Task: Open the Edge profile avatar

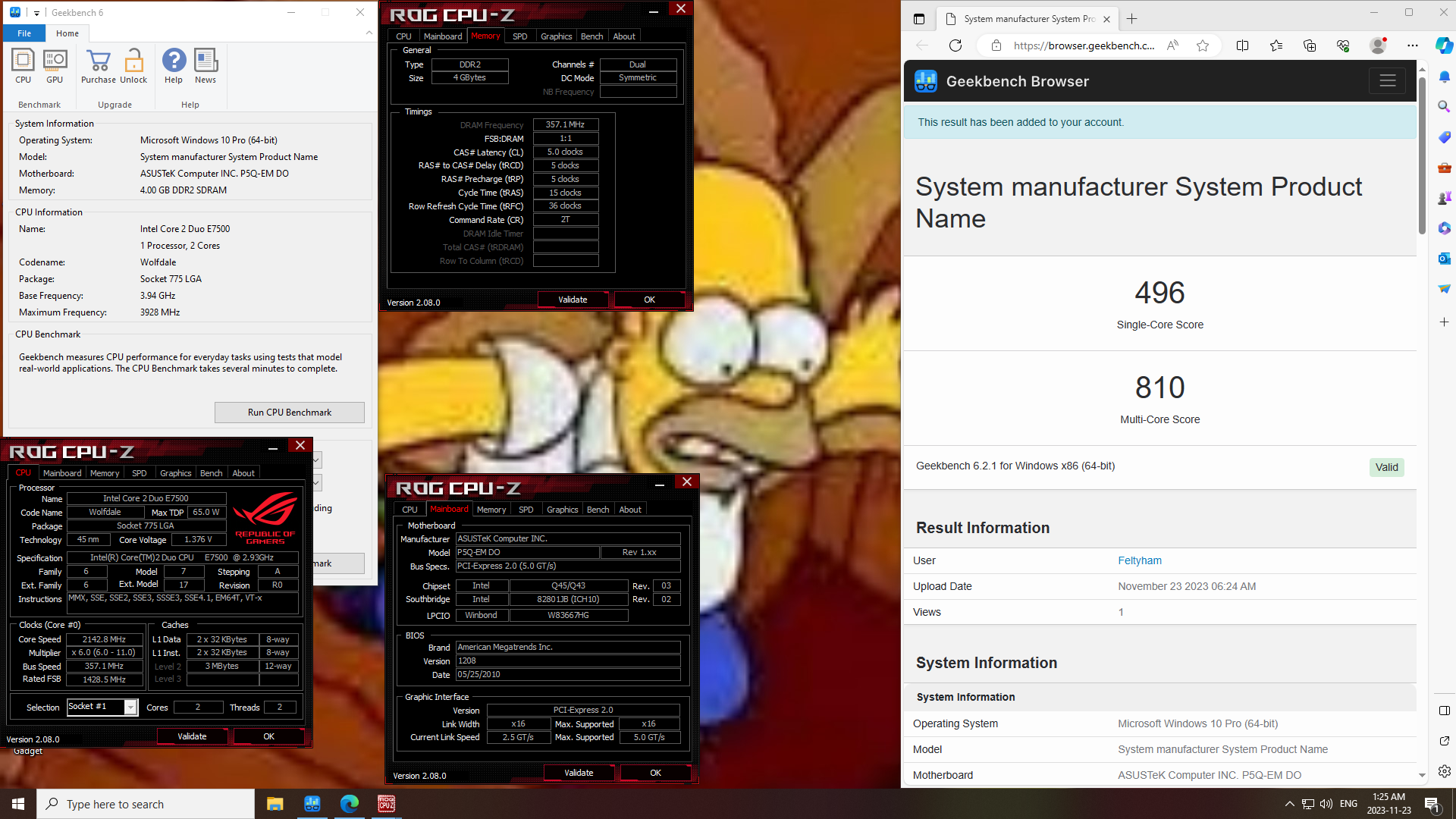Action: pos(1378,45)
